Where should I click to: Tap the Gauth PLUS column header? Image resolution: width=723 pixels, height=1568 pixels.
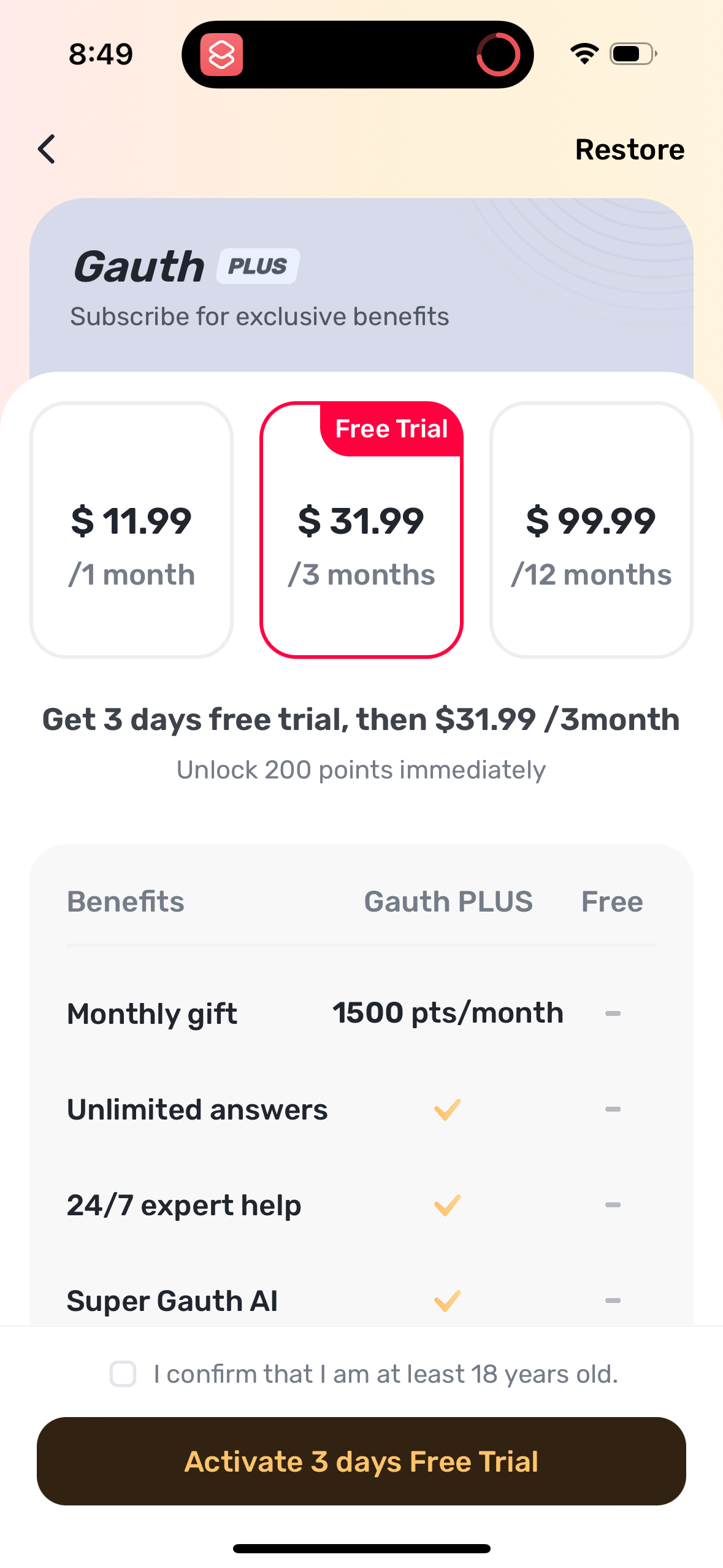[x=448, y=902]
